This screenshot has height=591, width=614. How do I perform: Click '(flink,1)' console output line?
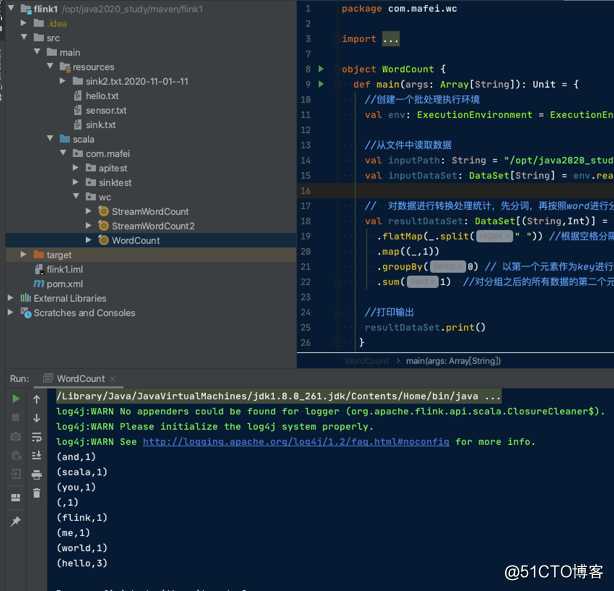point(82,518)
